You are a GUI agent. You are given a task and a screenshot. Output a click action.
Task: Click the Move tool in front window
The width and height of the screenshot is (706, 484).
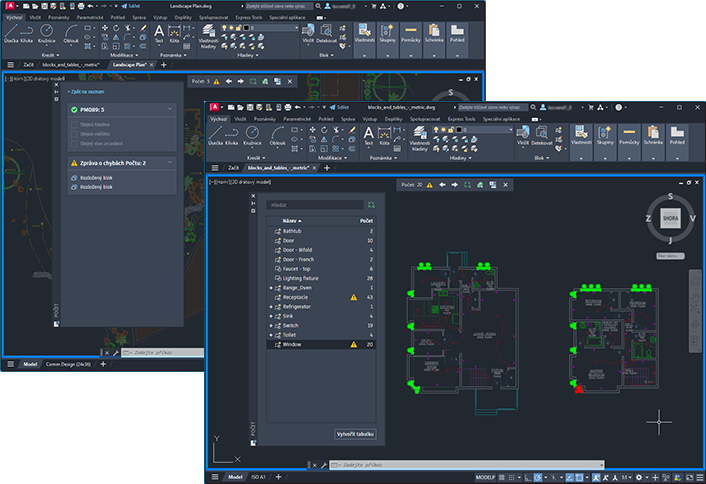tap(312, 130)
